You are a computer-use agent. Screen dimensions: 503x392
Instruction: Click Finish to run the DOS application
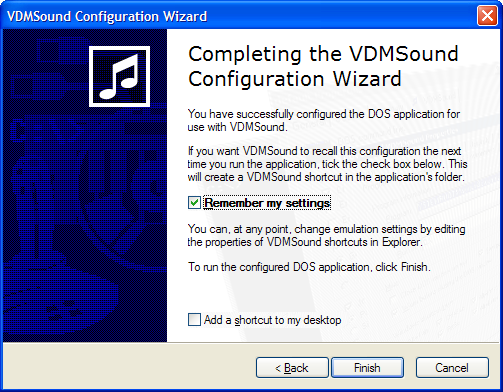pyautogui.click(x=367, y=368)
